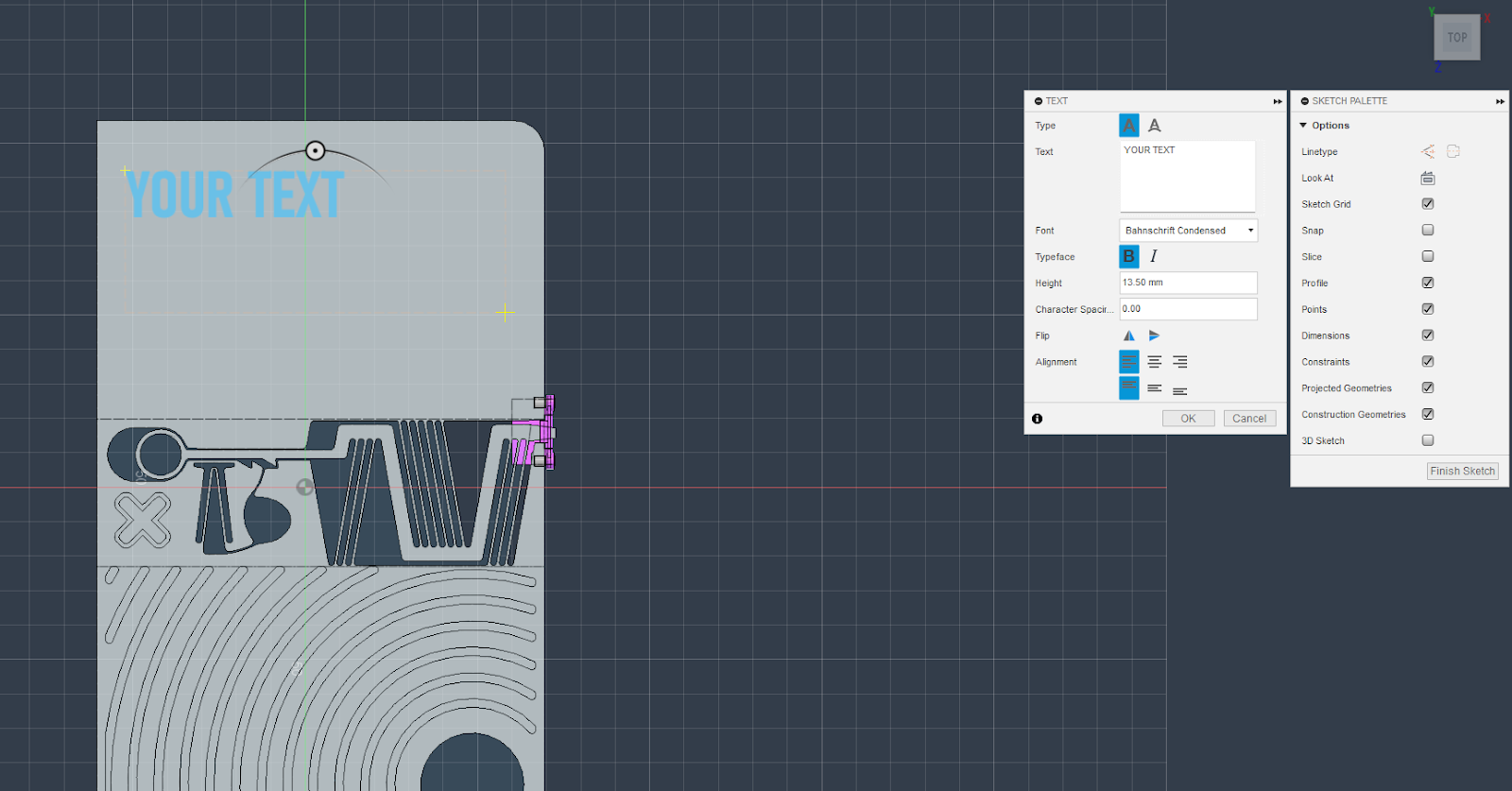Enable 3D Sketch checkbox

click(x=1428, y=440)
